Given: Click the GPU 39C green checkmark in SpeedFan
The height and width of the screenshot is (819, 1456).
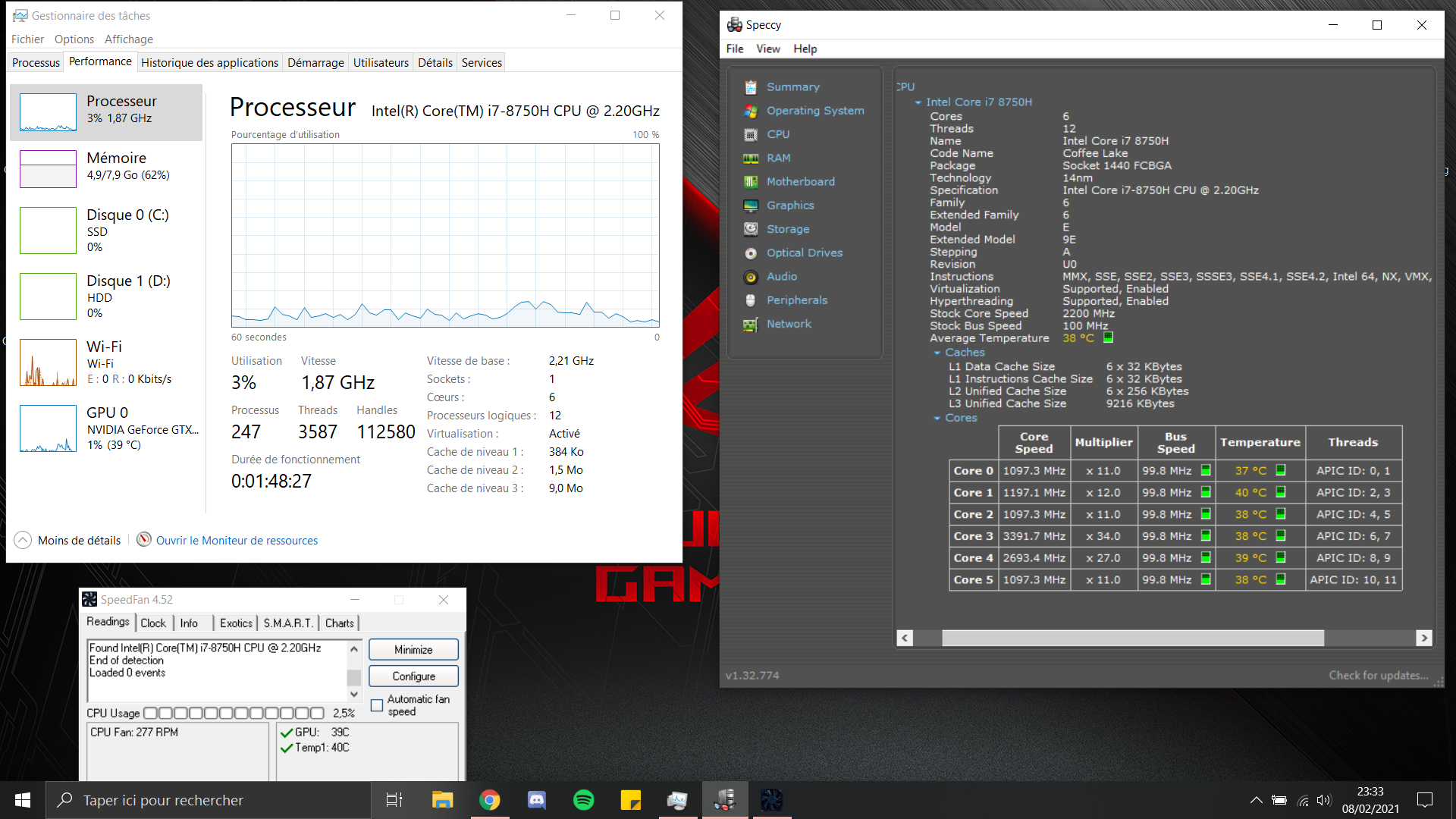Looking at the screenshot, I should (x=287, y=733).
